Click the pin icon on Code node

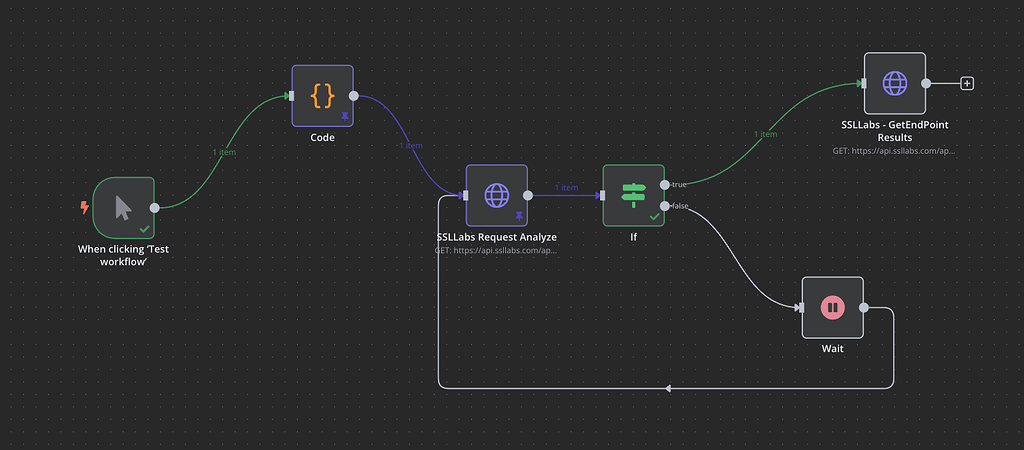point(345,116)
